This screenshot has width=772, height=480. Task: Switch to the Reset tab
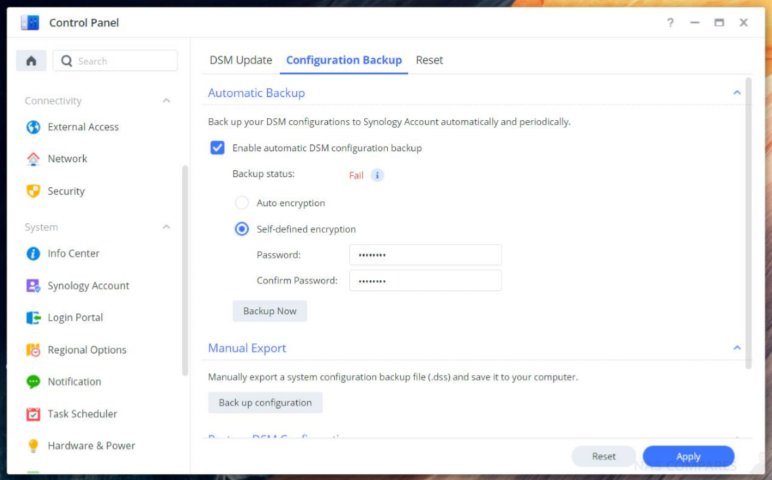(429, 60)
